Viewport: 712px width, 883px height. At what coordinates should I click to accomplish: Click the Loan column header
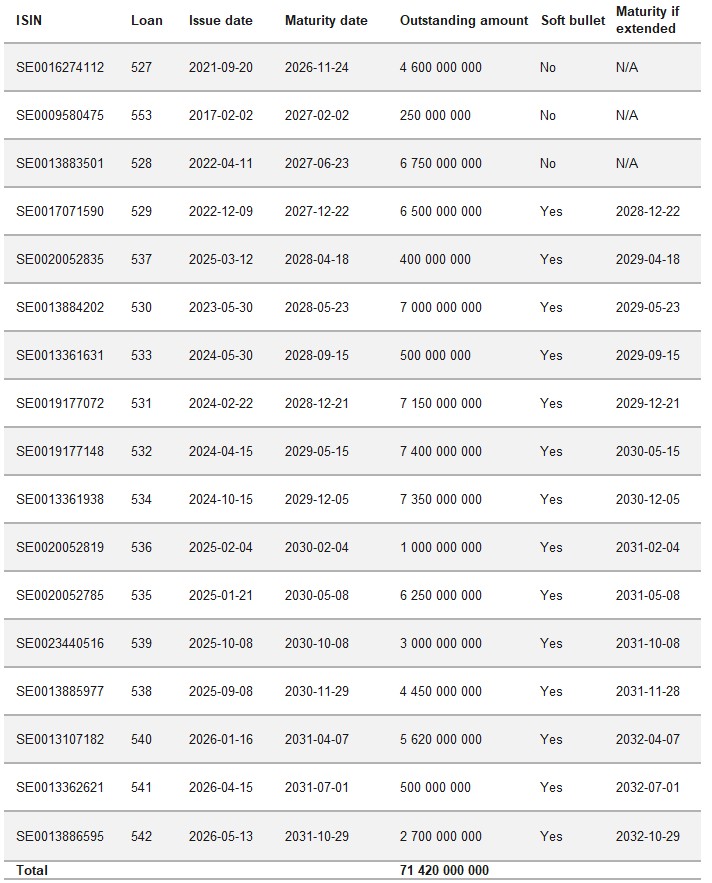tap(146, 20)
